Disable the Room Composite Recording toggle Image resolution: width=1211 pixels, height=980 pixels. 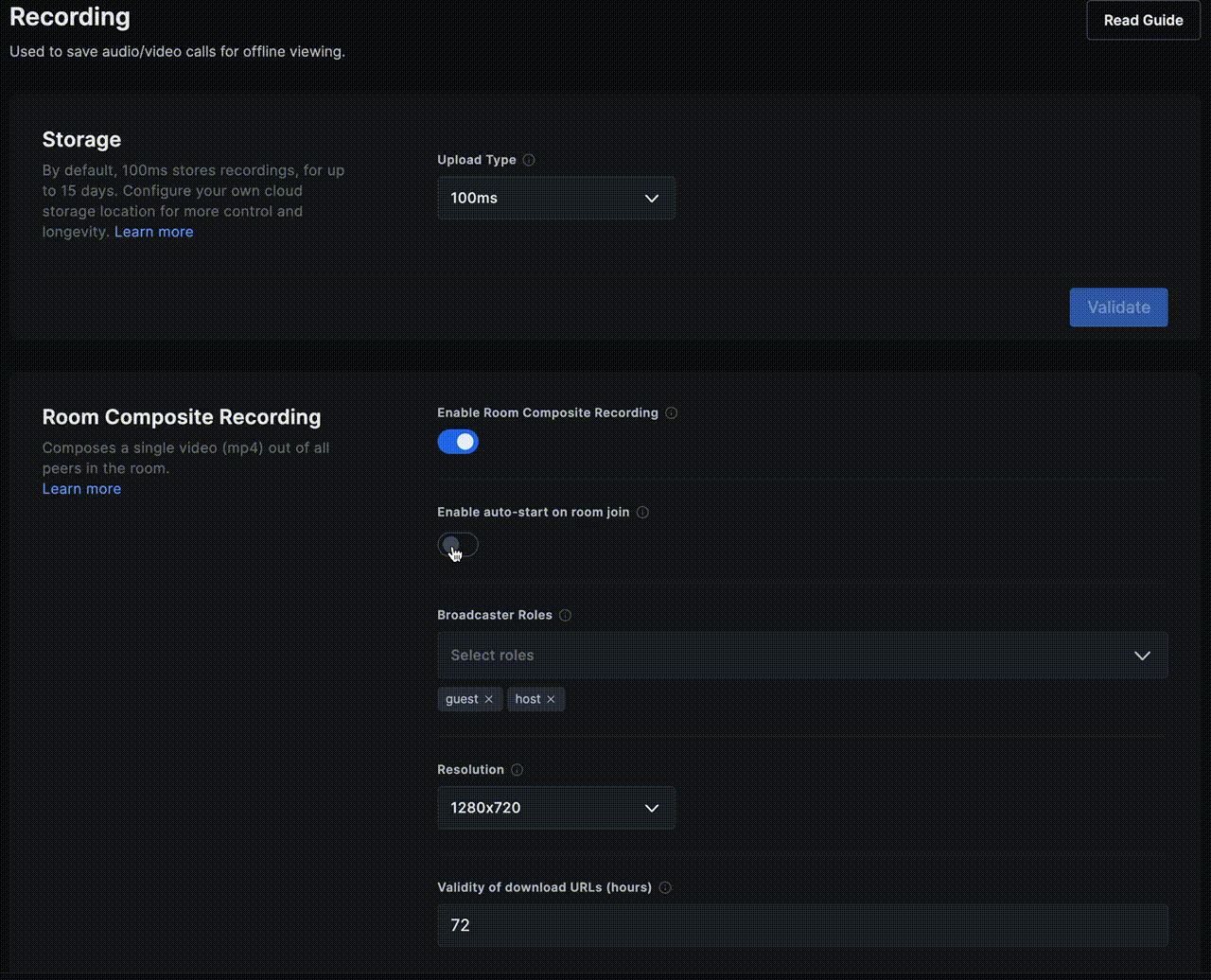[x=458, y=441]
